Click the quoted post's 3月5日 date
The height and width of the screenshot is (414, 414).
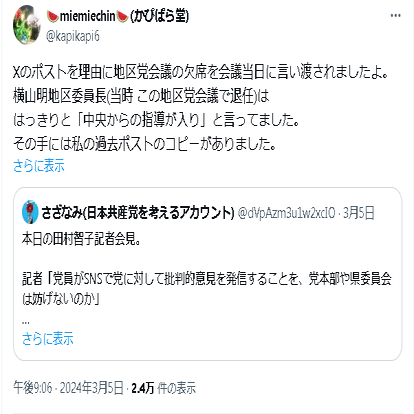coord(359,213)
